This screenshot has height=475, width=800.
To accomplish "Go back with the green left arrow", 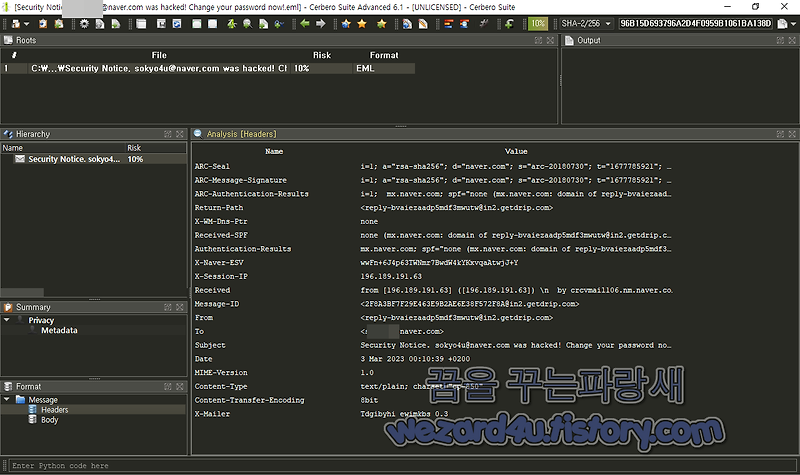I will 305,23.
